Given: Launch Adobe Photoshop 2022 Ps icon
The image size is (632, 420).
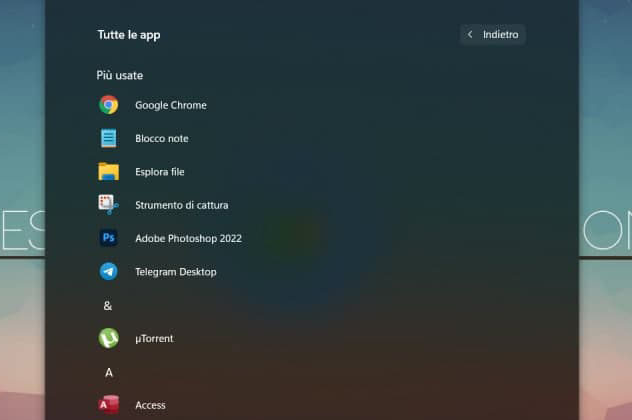Looking at the screenshot, I should (x=108, y=238).
